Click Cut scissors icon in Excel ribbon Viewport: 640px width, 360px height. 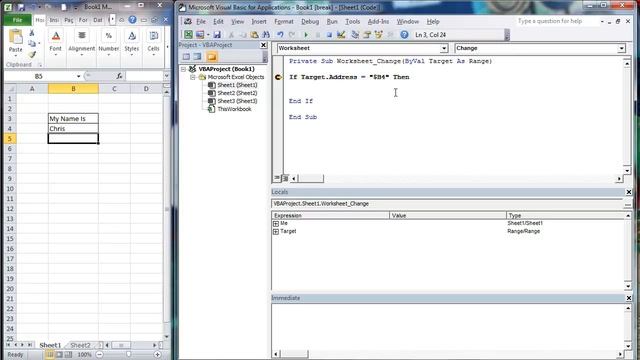click(x=32, y=33)
